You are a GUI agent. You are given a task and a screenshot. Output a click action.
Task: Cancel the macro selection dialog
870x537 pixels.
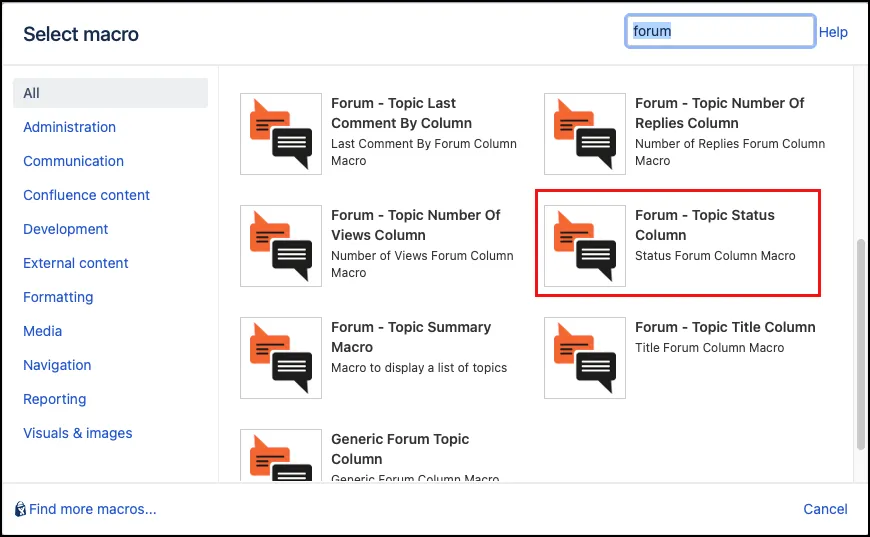(825, 509)
